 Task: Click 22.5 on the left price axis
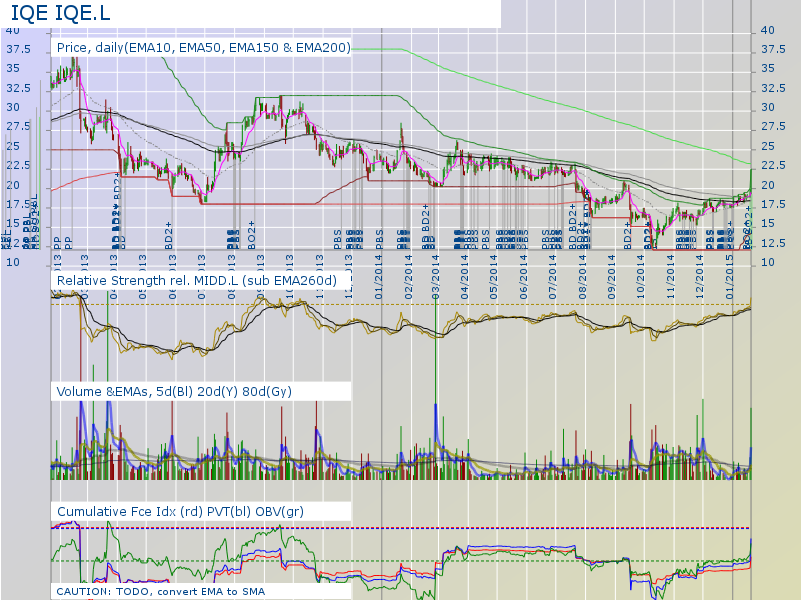(x=18, y=165)
